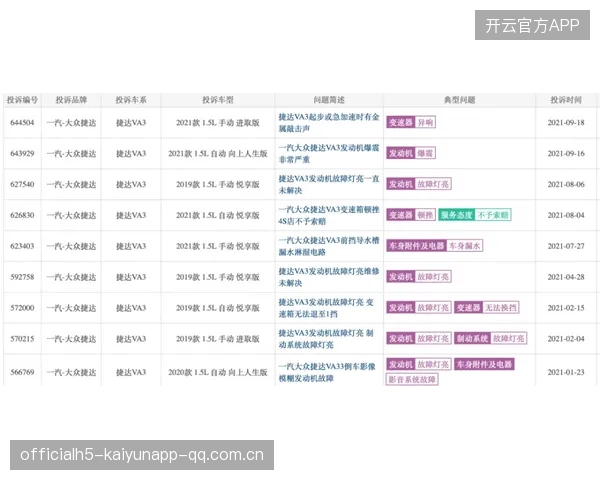The height and width of the screenshot is (480, 600).
Task: Select the 变速器 顿挫 tag in row 626830
Action: (411, 215)
